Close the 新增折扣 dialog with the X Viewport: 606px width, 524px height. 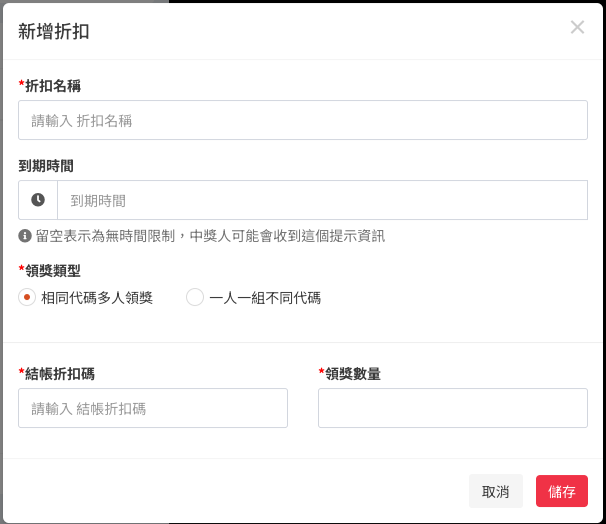[x=577, y=28]
